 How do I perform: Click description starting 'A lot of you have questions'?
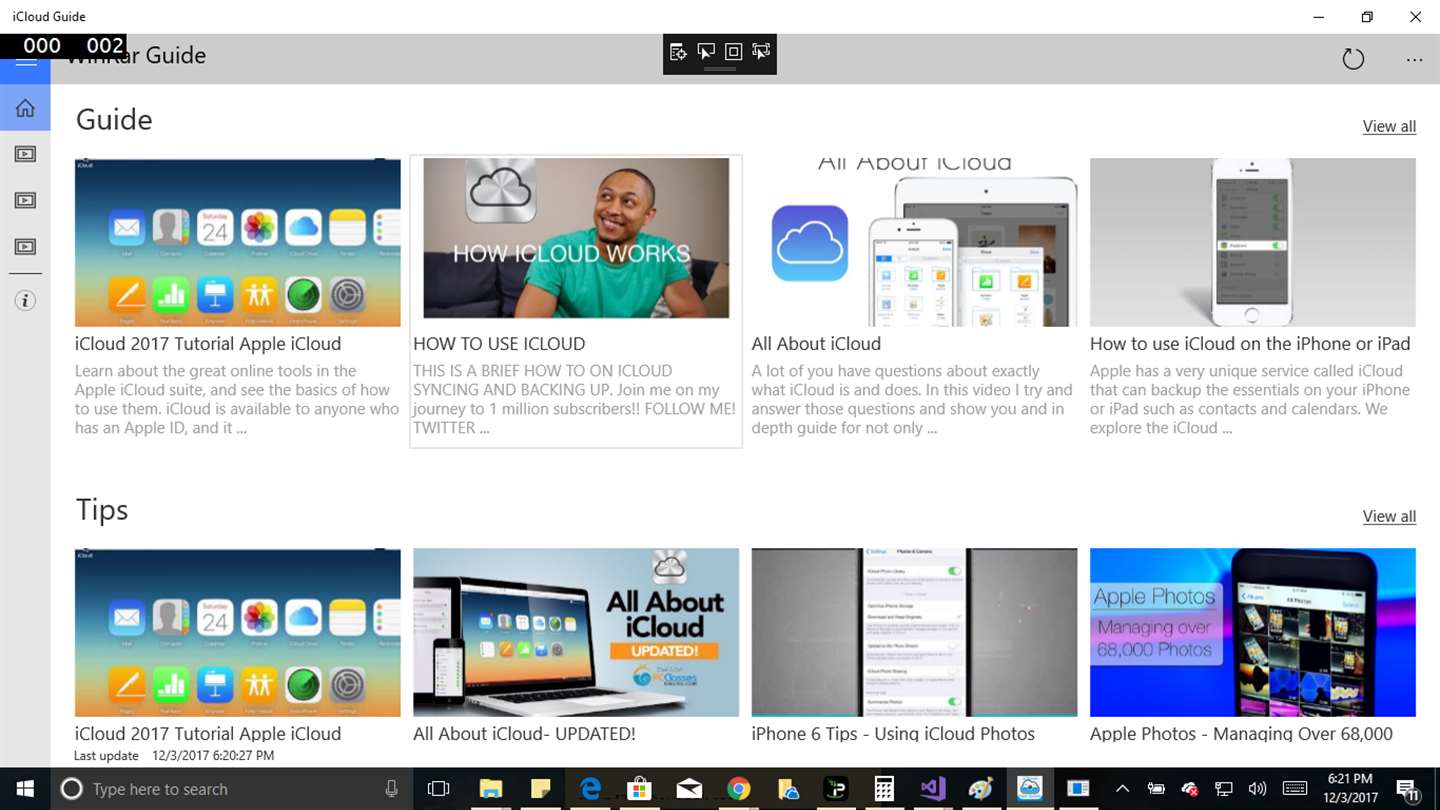click(913, 399)
